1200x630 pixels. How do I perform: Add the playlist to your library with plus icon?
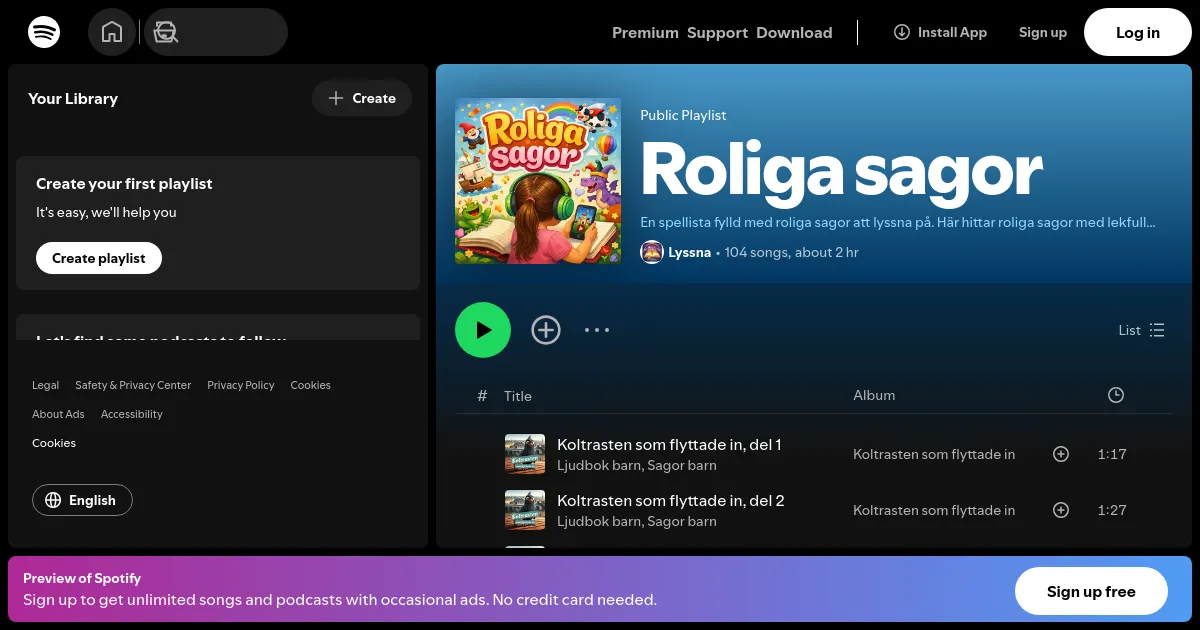point(546,330)
